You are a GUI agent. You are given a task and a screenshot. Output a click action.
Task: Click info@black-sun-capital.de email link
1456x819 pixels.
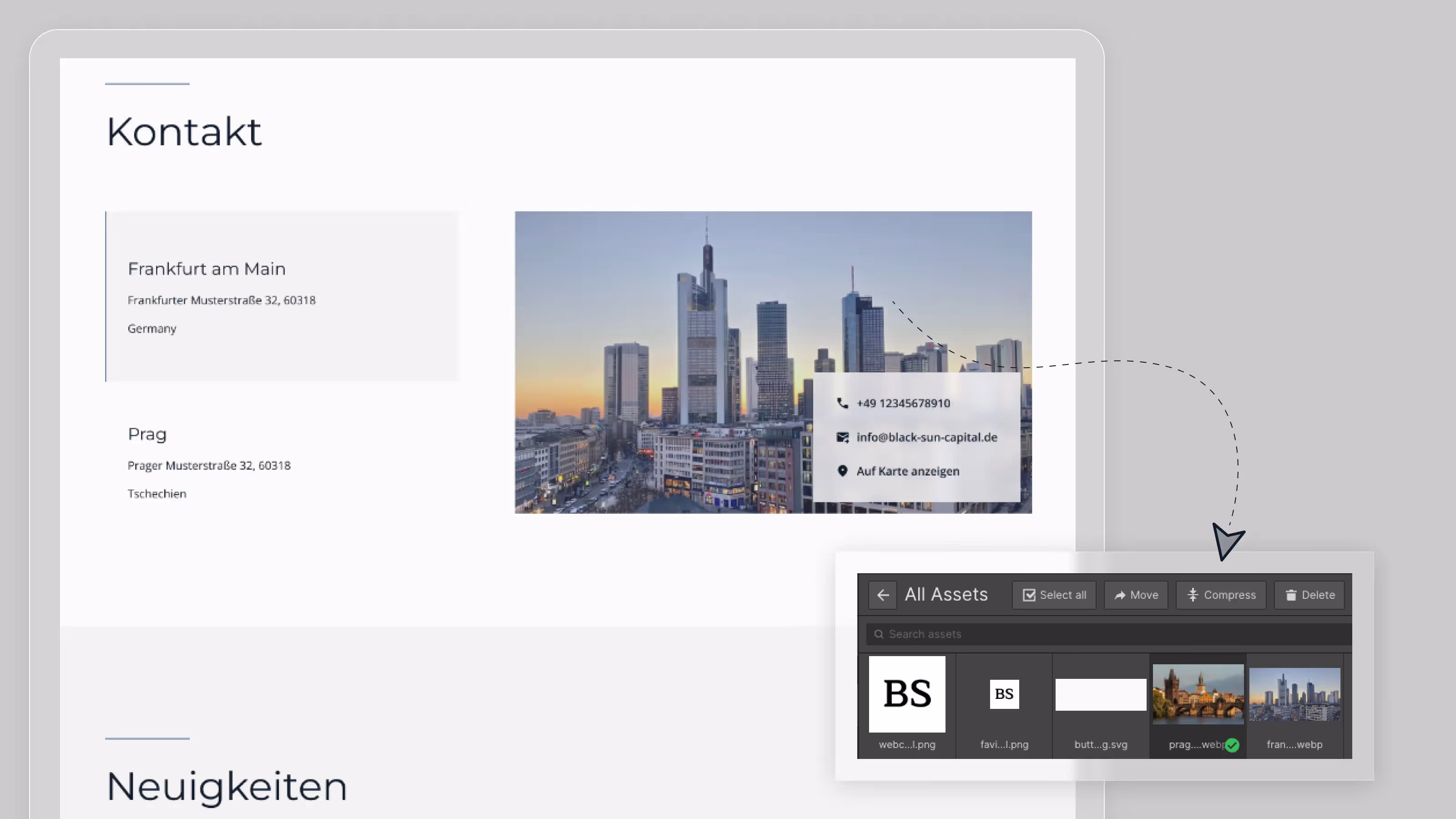click(x=927, y=437)
